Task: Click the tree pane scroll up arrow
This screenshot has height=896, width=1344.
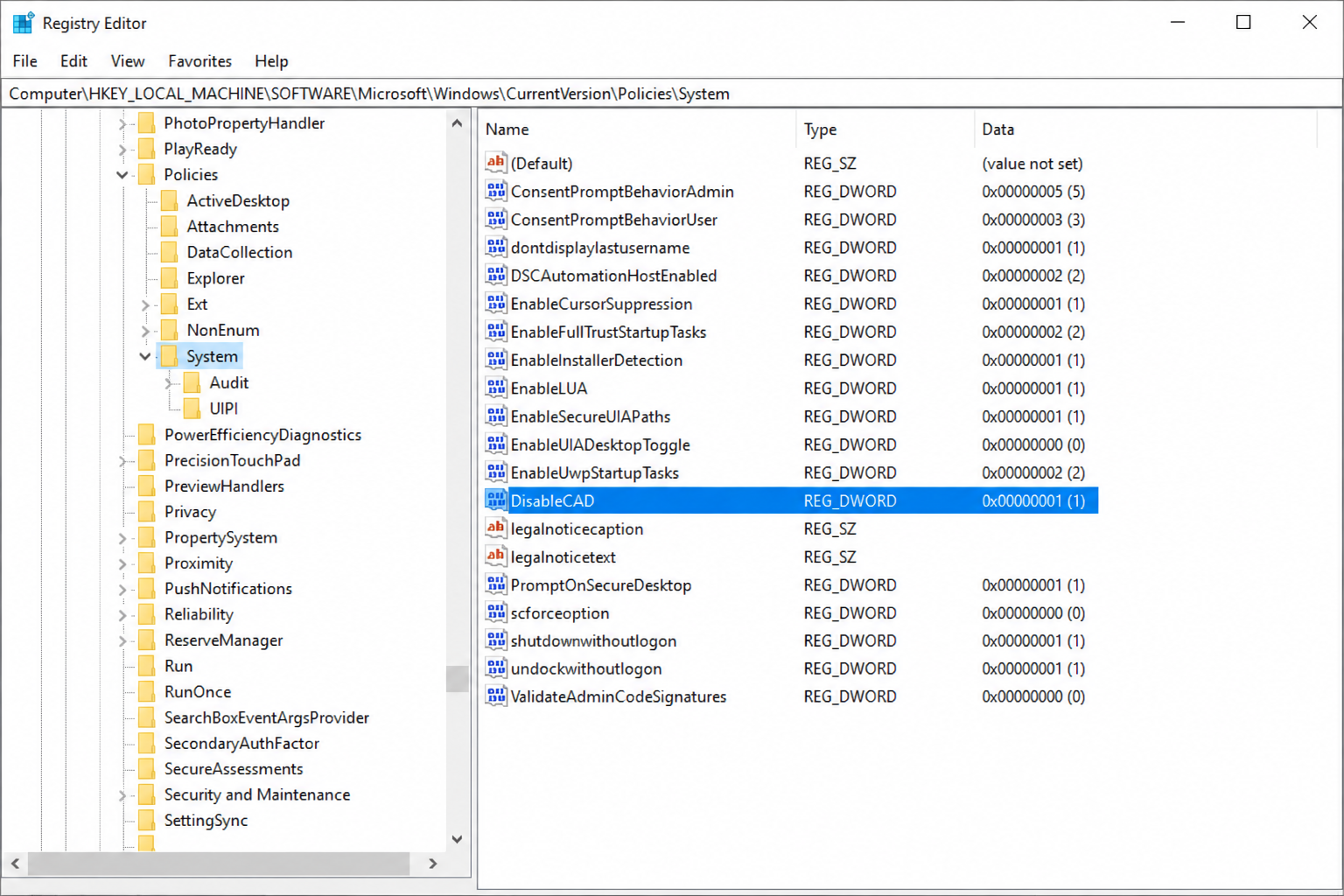Action: (457, 123)
